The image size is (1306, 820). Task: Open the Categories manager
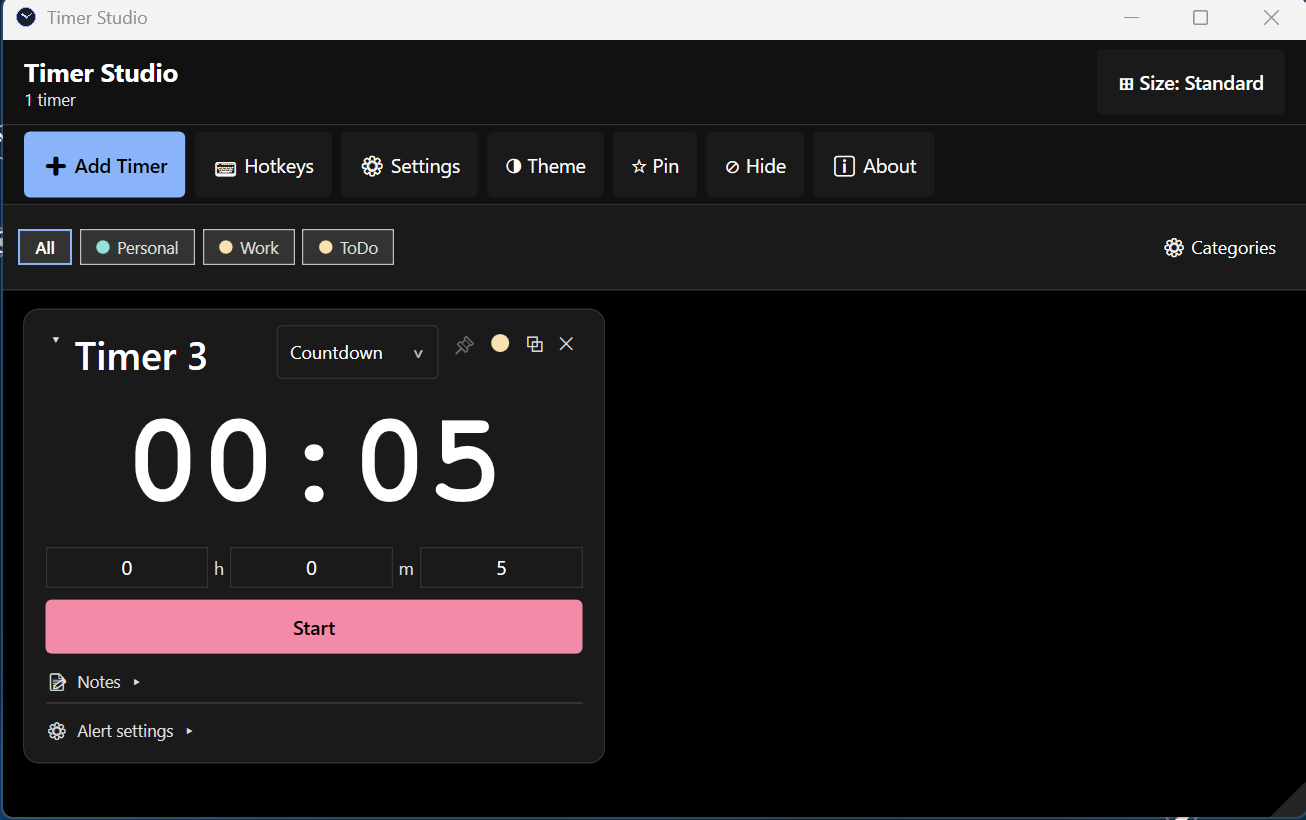pos(1220,247)
